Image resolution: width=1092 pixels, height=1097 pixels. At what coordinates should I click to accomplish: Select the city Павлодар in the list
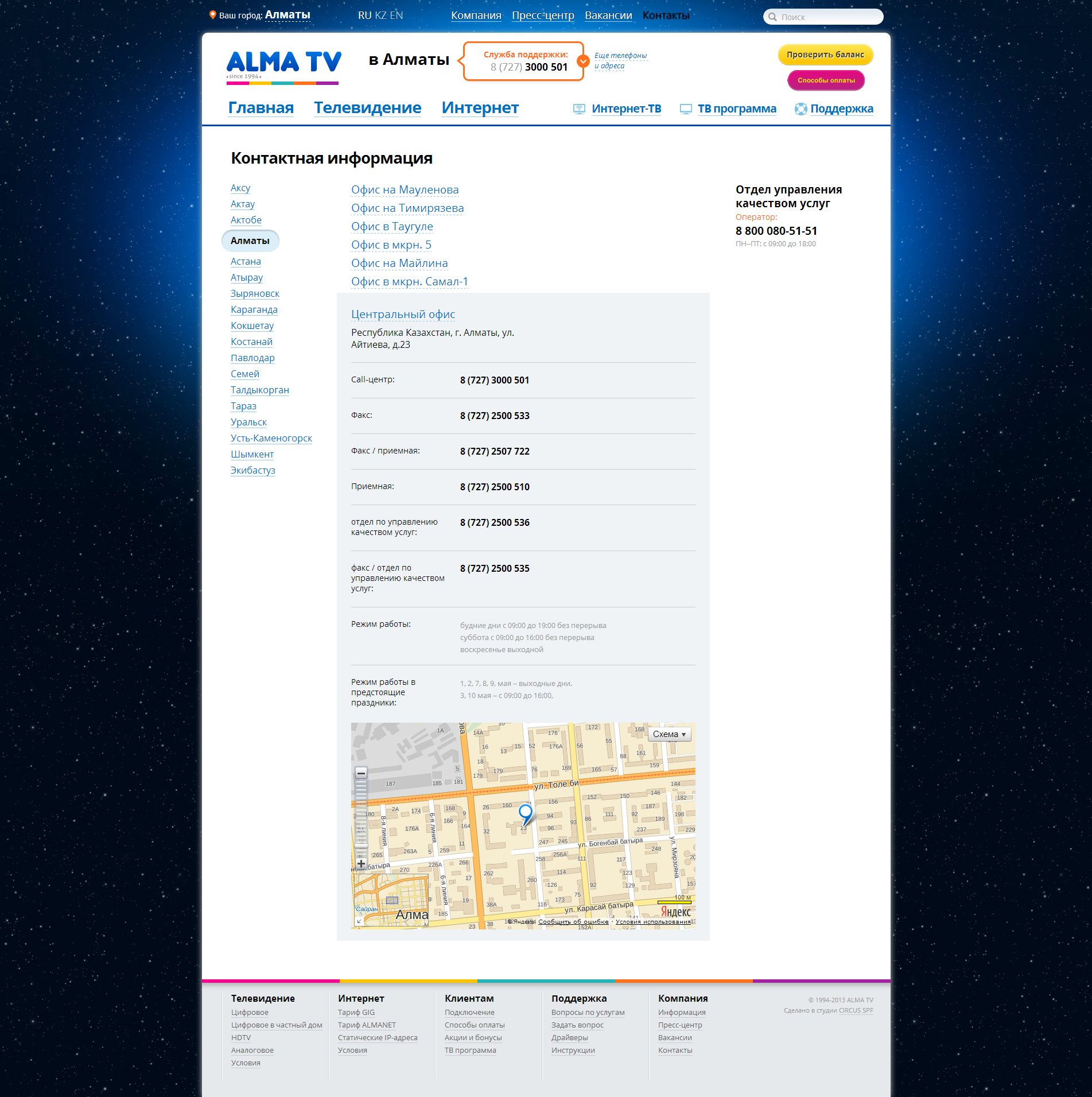click(252, 358)
